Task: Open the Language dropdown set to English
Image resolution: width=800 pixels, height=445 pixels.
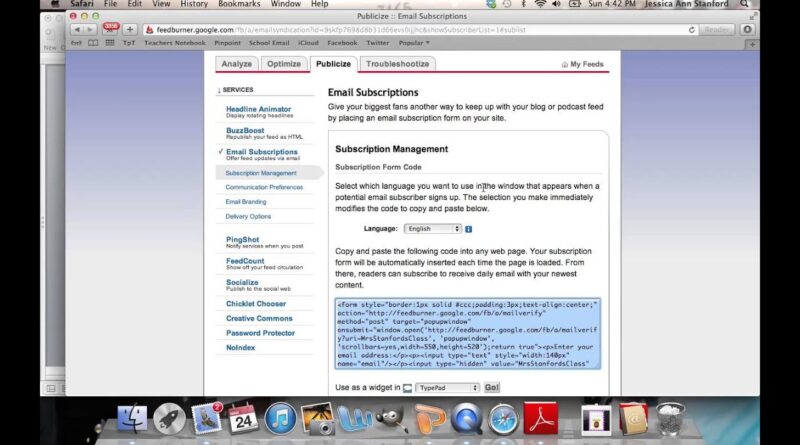Action: click(x=433, y=229)
